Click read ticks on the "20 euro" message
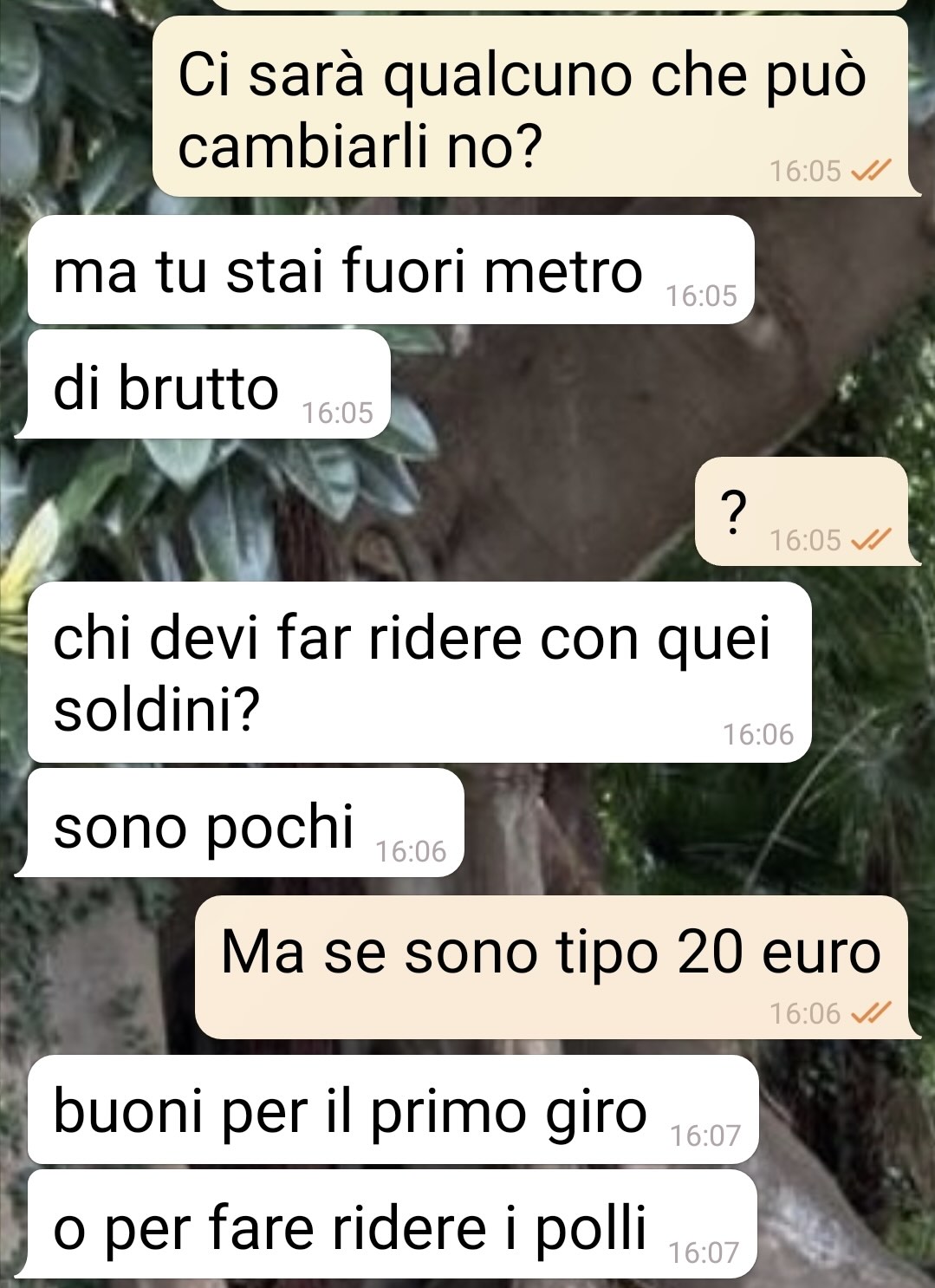935x1288 pixels. pos(872,1013)
